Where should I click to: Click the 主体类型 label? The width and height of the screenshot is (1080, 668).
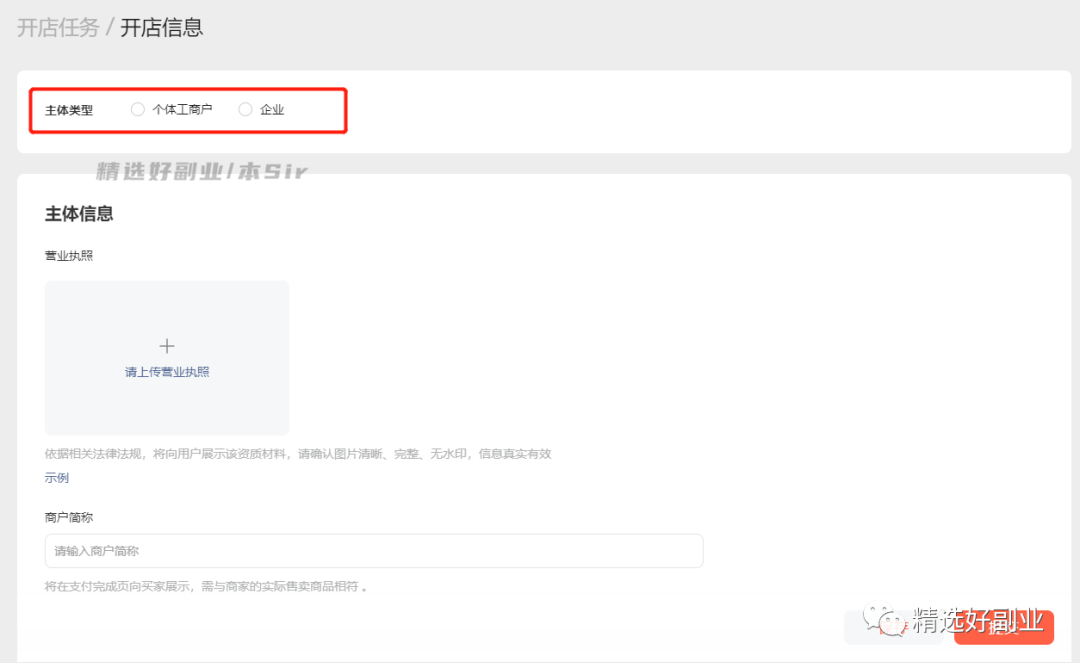tap(69, 110)
